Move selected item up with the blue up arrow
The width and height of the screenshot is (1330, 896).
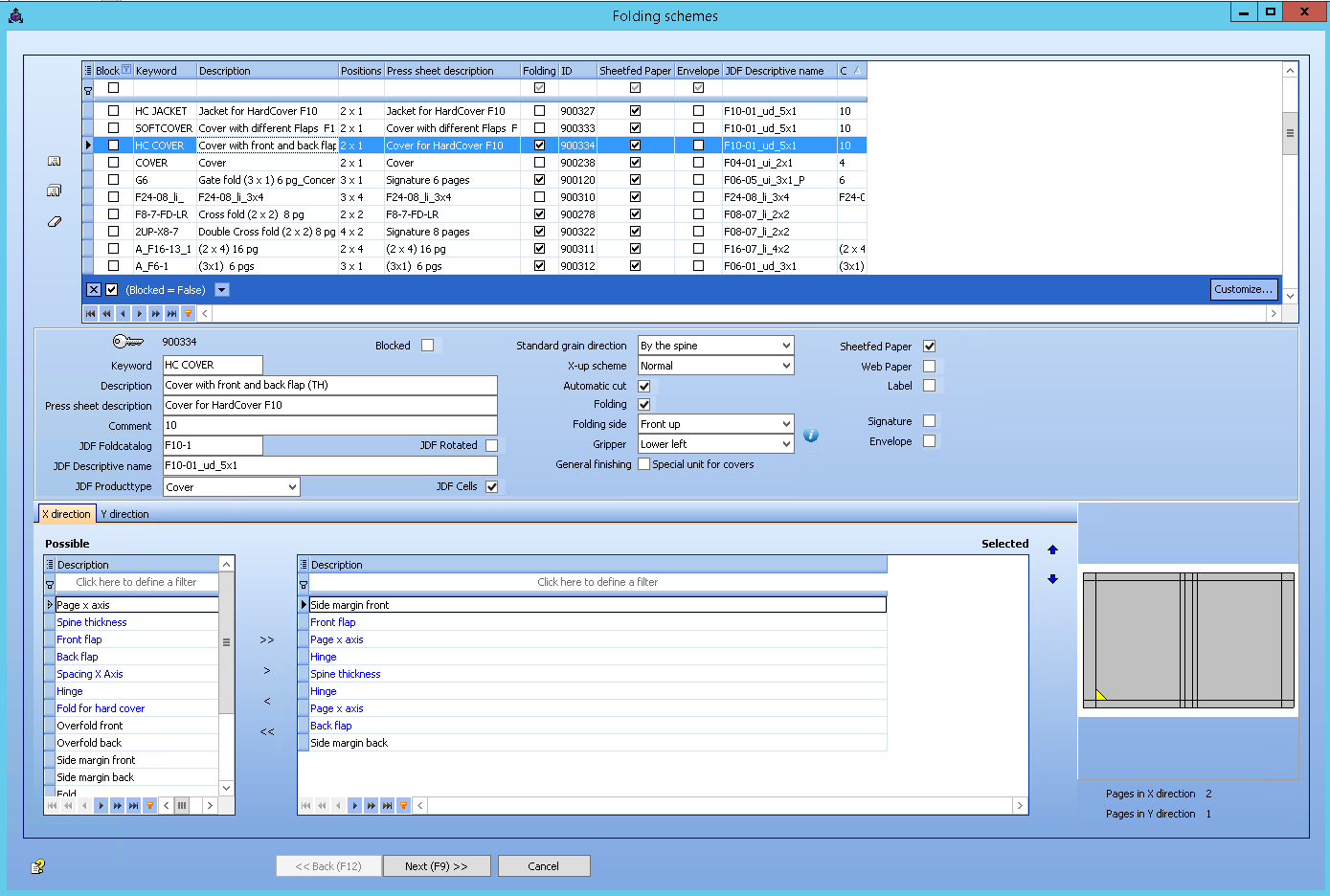click(1052, 549)
